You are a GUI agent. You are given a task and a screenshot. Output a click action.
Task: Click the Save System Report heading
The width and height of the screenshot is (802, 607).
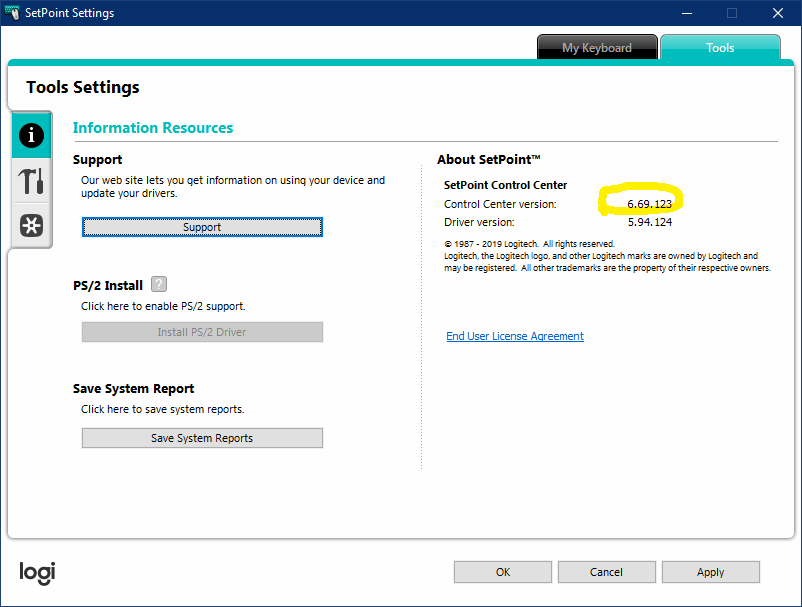(x=133, y=389)
